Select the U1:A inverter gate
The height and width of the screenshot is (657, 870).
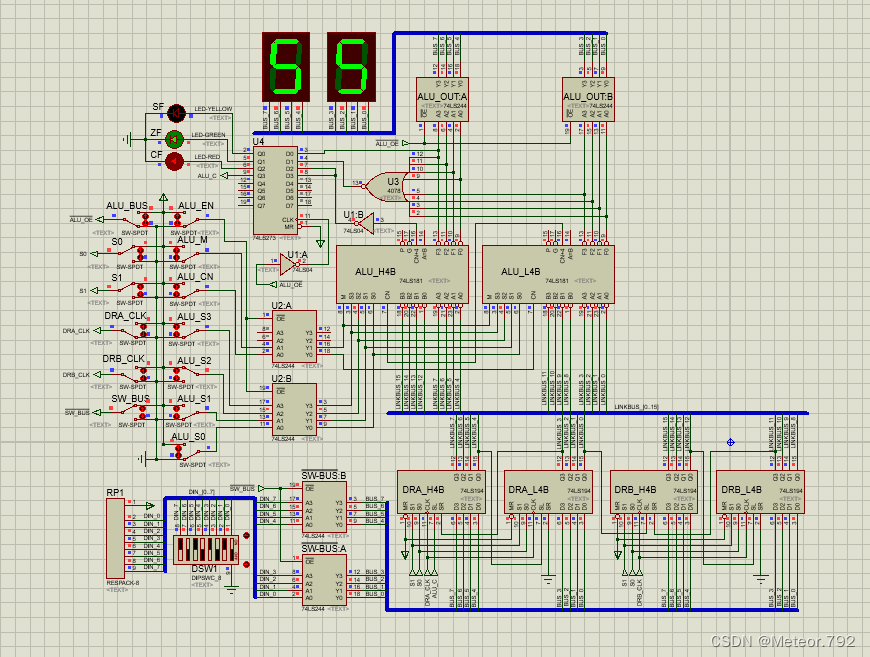289,264
